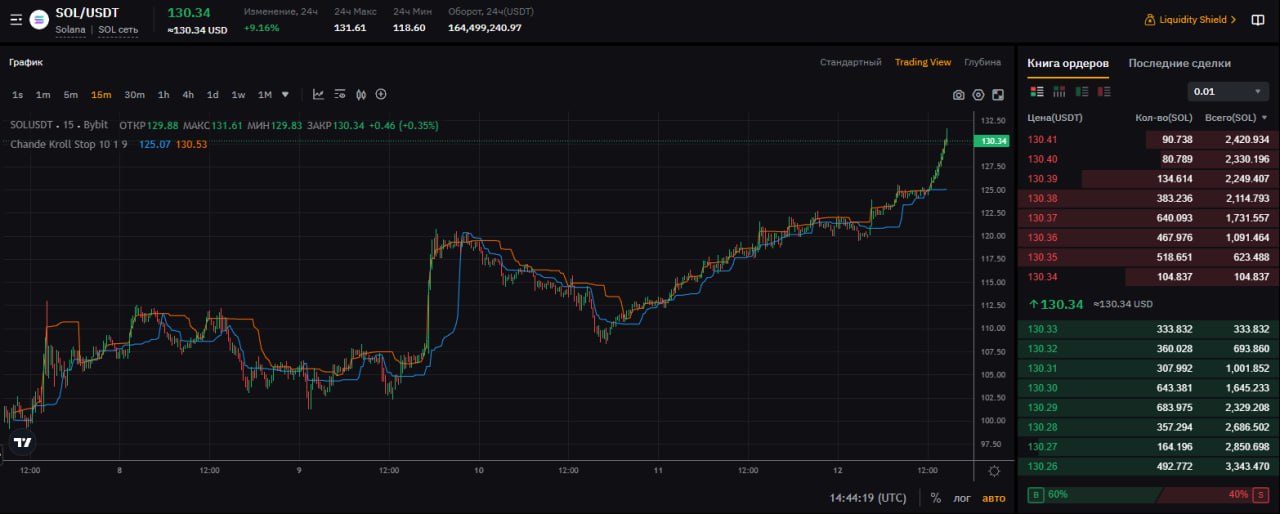Viewport: 1280px width, 514px height.
Task: Select the 4h timeframe
Action: click(x=188, y=95)
